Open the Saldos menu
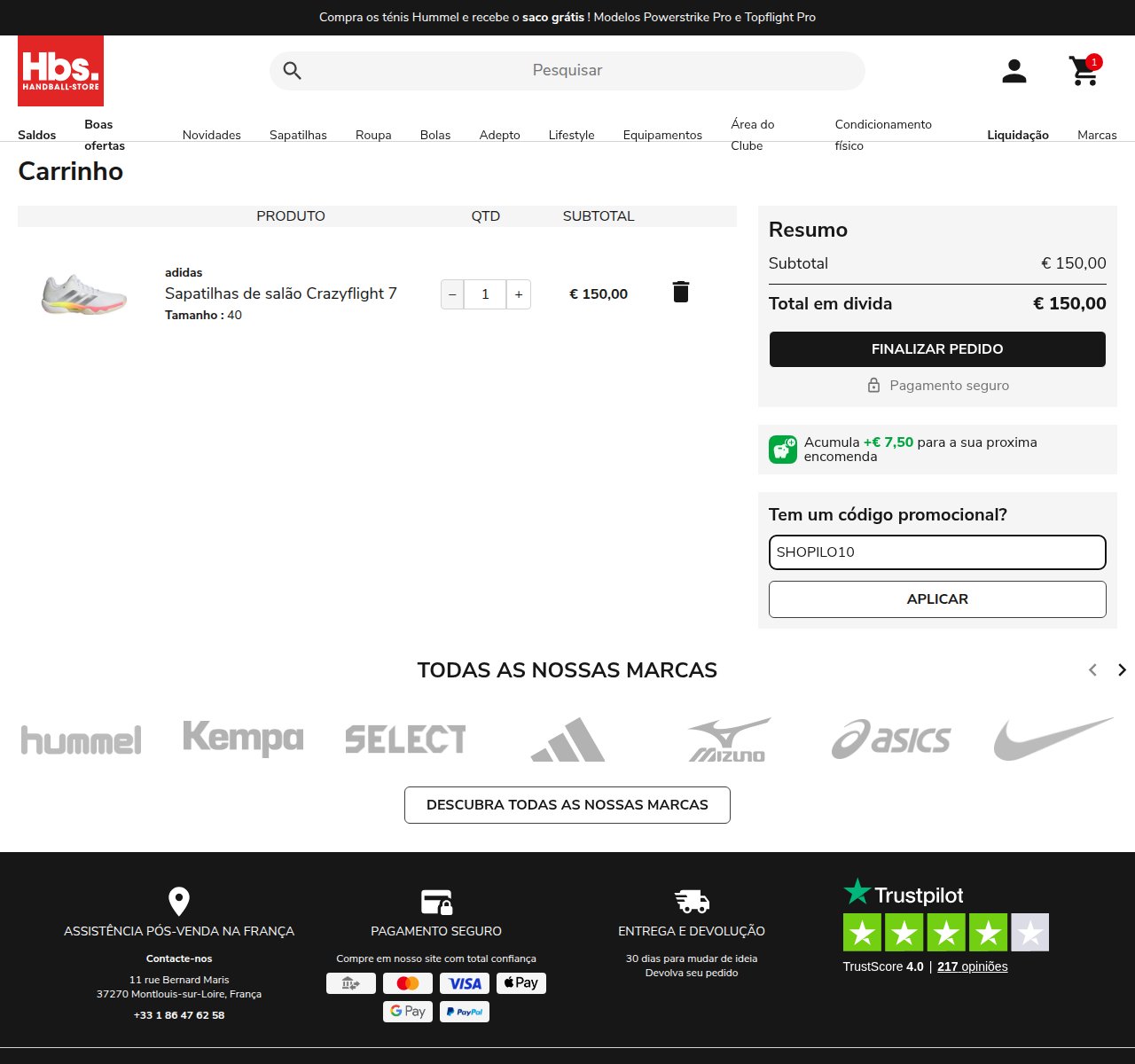The width and height of the screenshot is (1135, 1064). point(37,135)
